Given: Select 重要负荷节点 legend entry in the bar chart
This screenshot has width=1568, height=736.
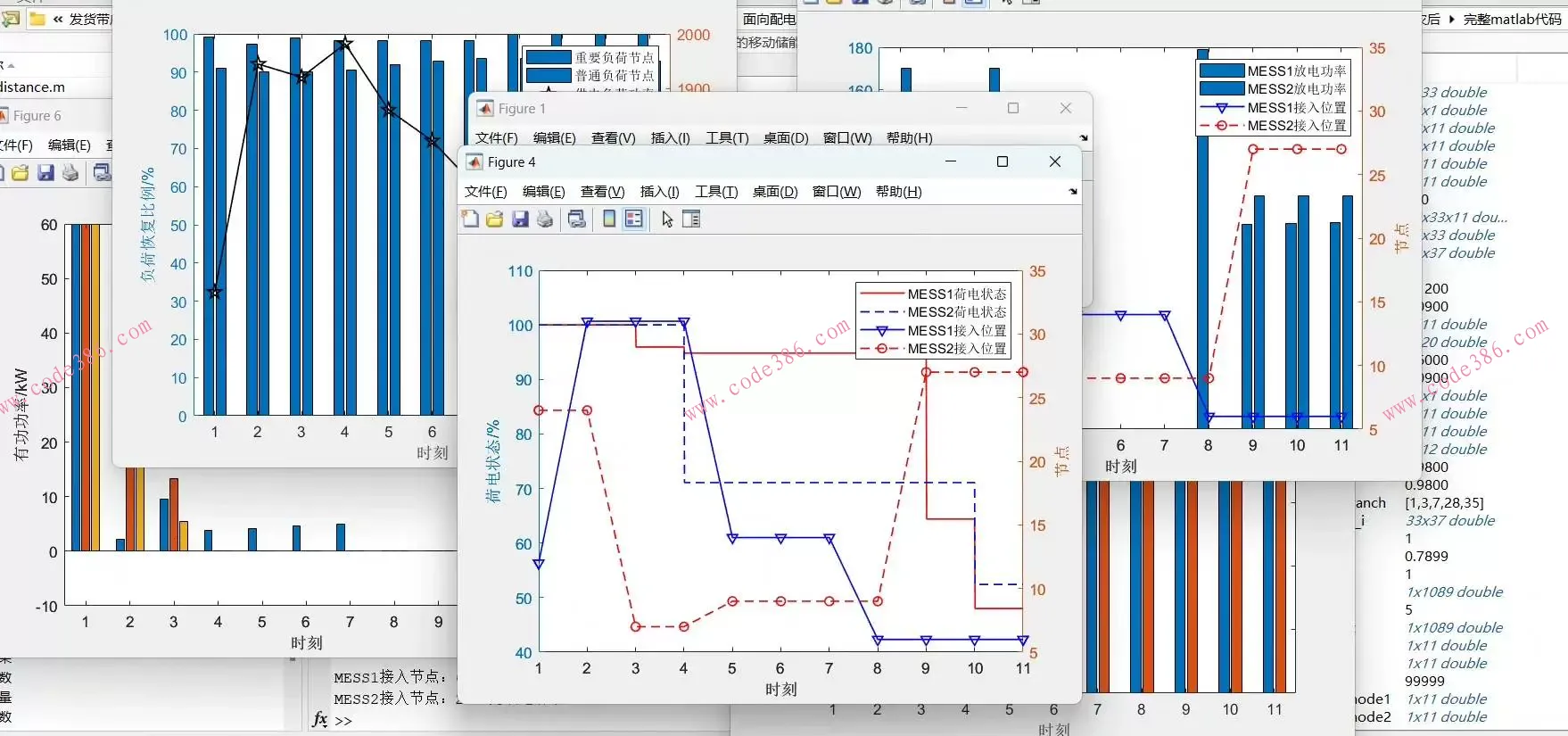Looking at the screenshot, I should [x=590, y=58].
